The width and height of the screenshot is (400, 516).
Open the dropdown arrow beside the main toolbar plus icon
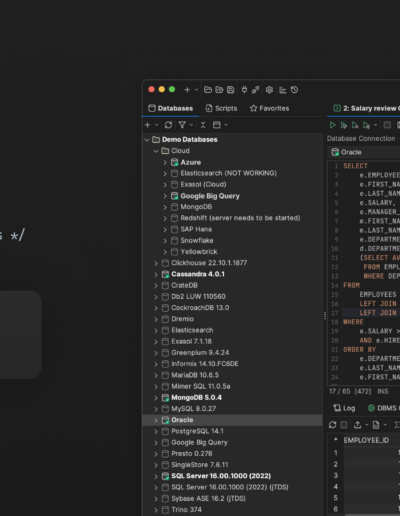pyautogui.click(x=196, y=90)
